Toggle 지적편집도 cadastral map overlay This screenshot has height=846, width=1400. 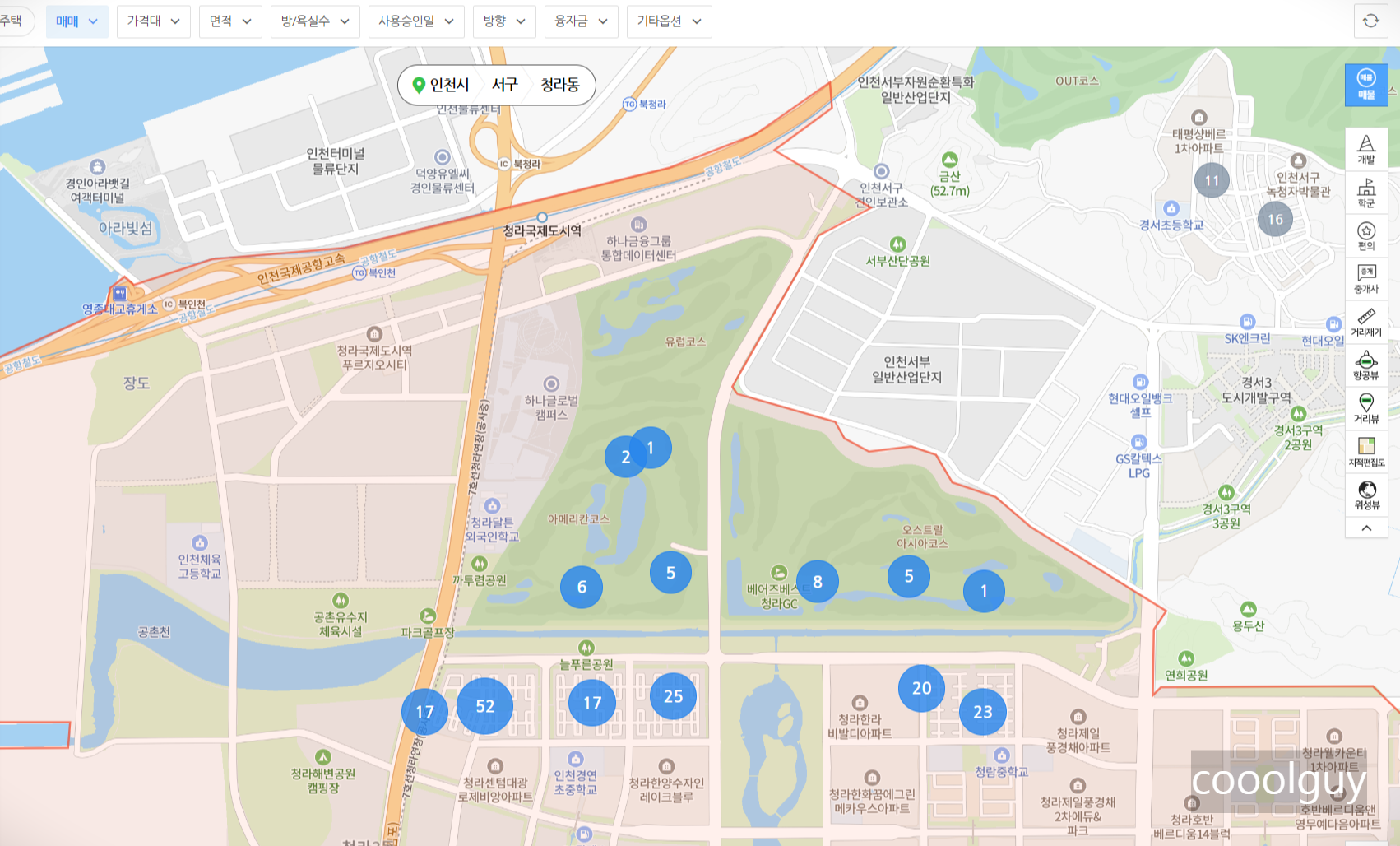point(1366,453)
